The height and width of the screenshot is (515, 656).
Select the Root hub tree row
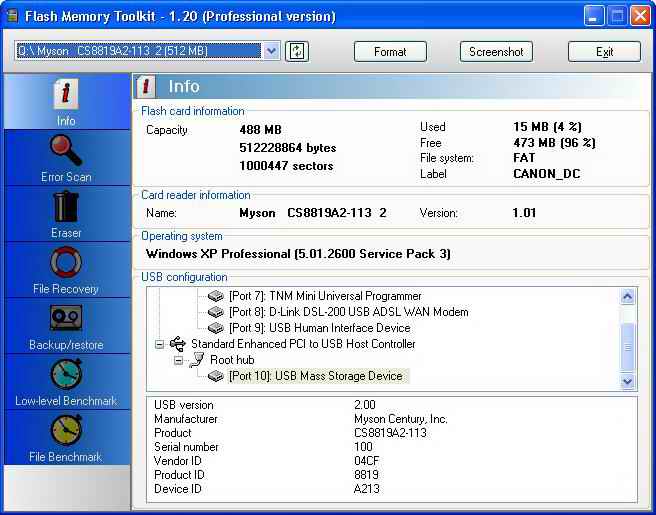(232, 360)
